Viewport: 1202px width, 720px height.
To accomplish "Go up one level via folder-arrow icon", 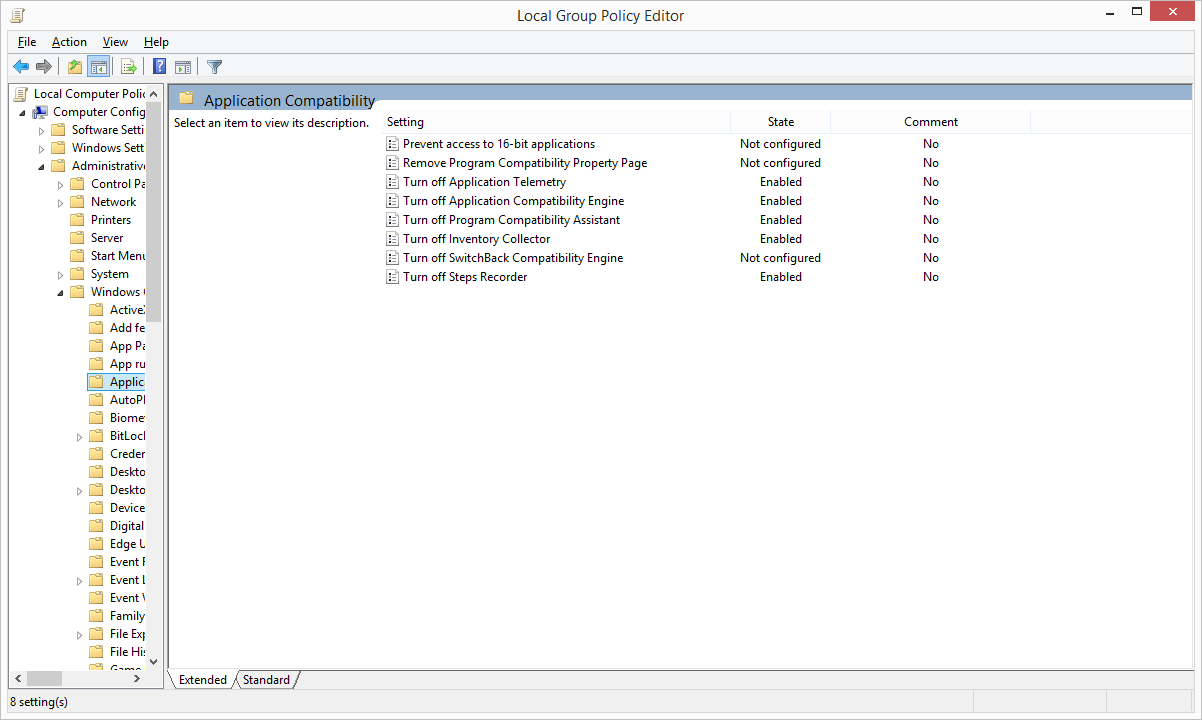I will pyautogui.click(x=75, y=67).
